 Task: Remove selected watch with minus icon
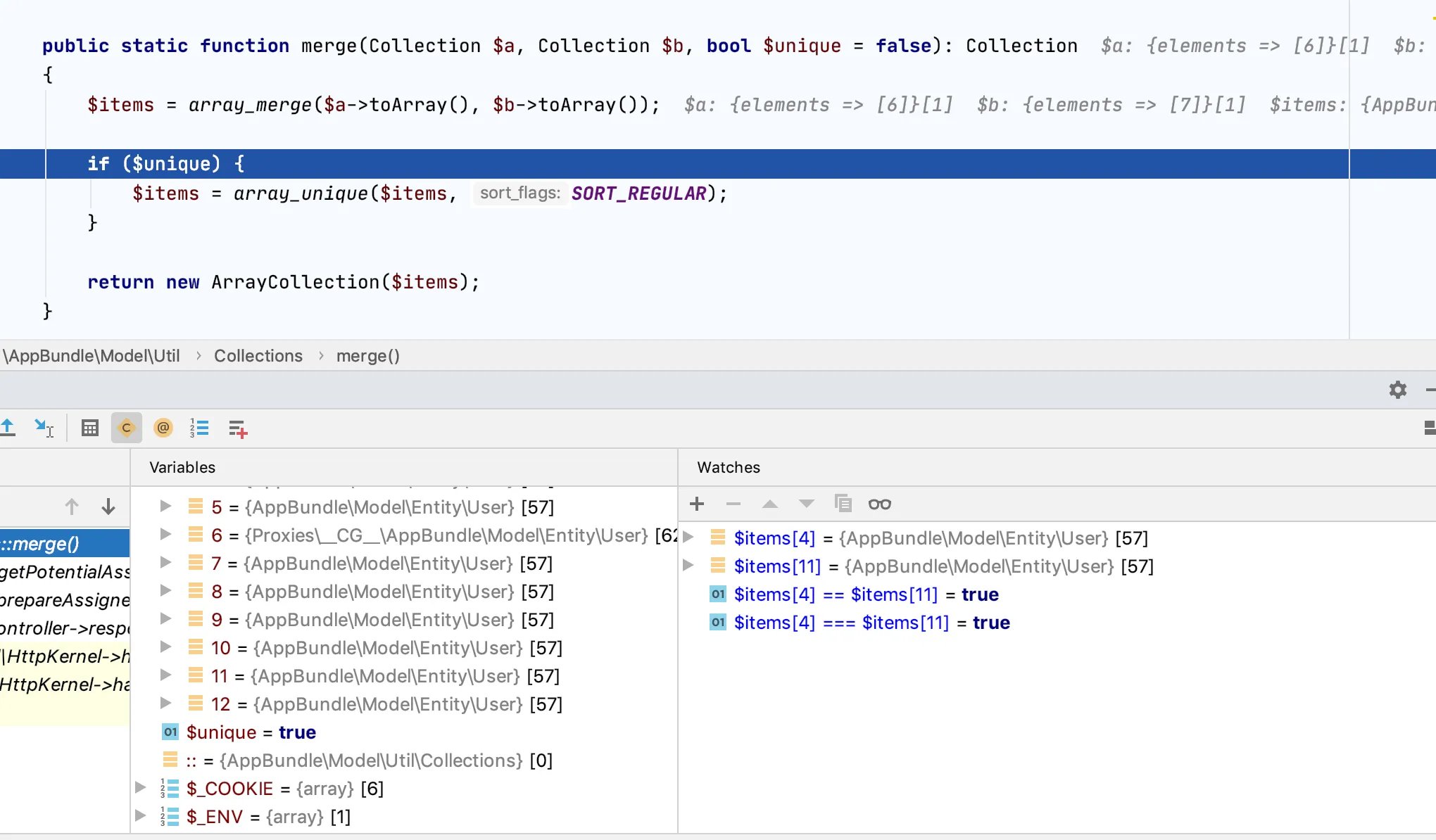(733, 504)
